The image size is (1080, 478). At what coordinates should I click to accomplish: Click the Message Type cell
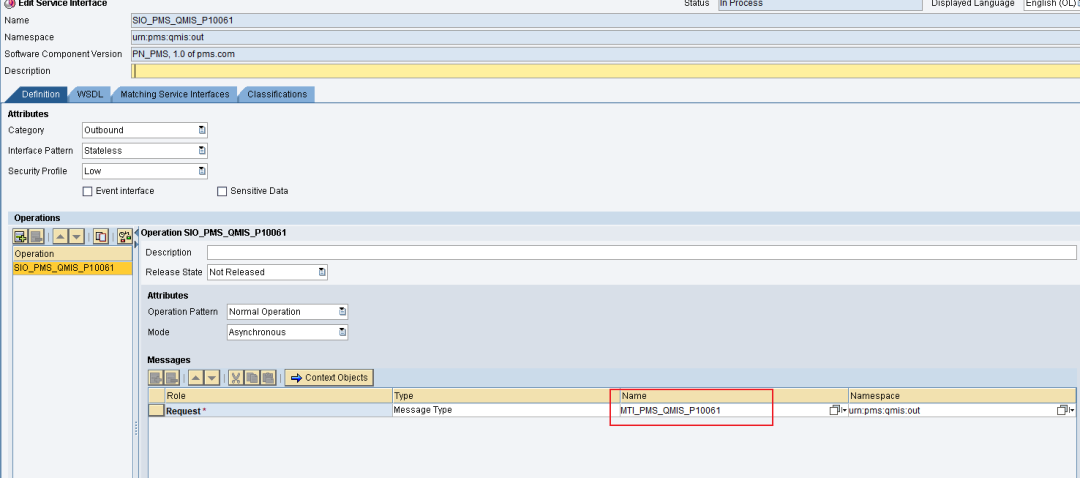pos(506,411)
